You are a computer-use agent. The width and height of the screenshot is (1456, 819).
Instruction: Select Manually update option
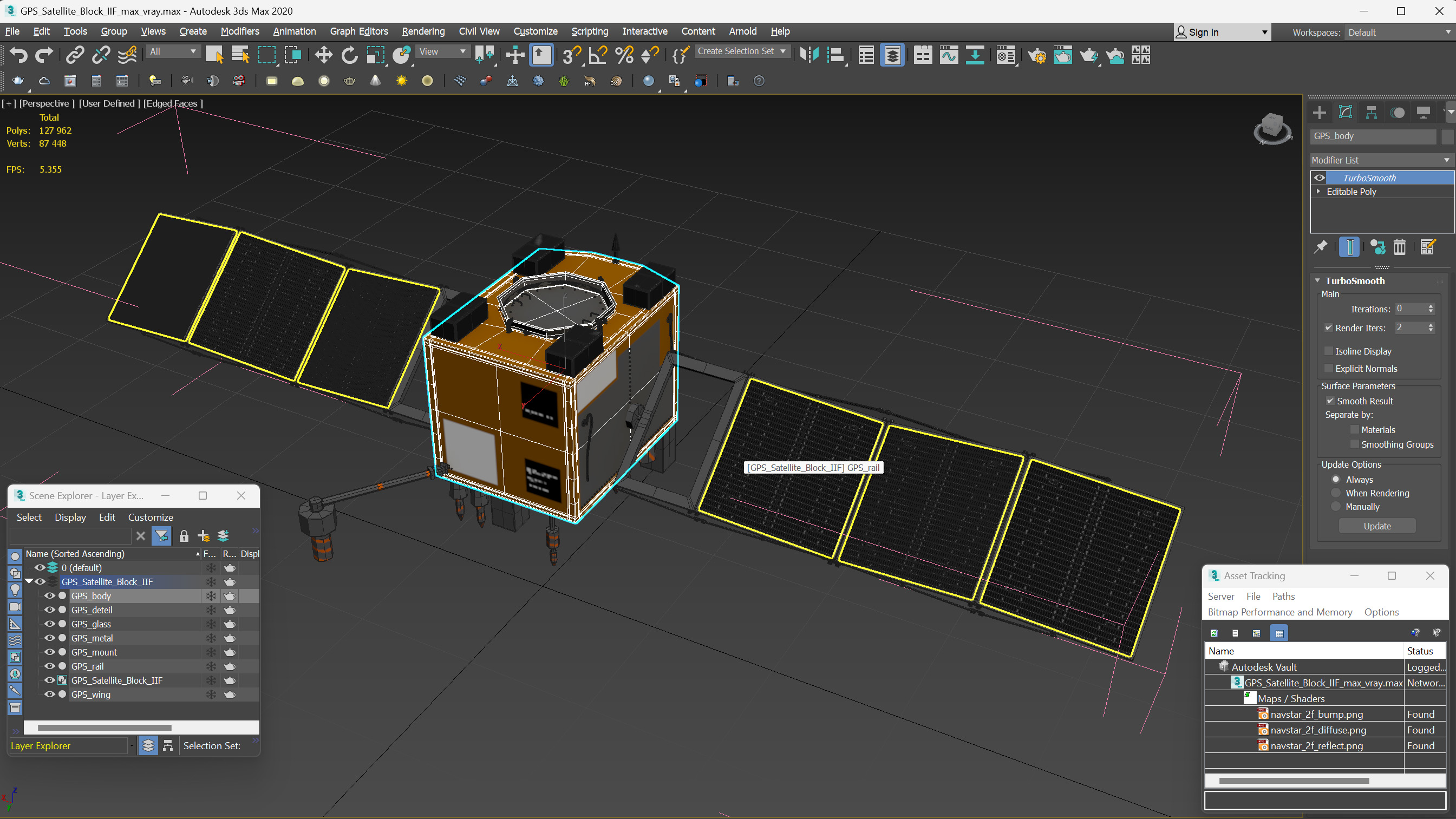(1336, 507)
